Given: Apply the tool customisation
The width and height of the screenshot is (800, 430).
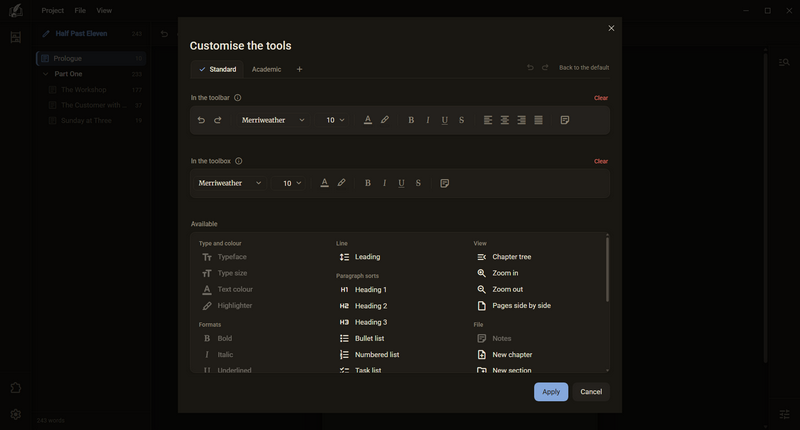Looking at the screenshot, I should [551, 392].
